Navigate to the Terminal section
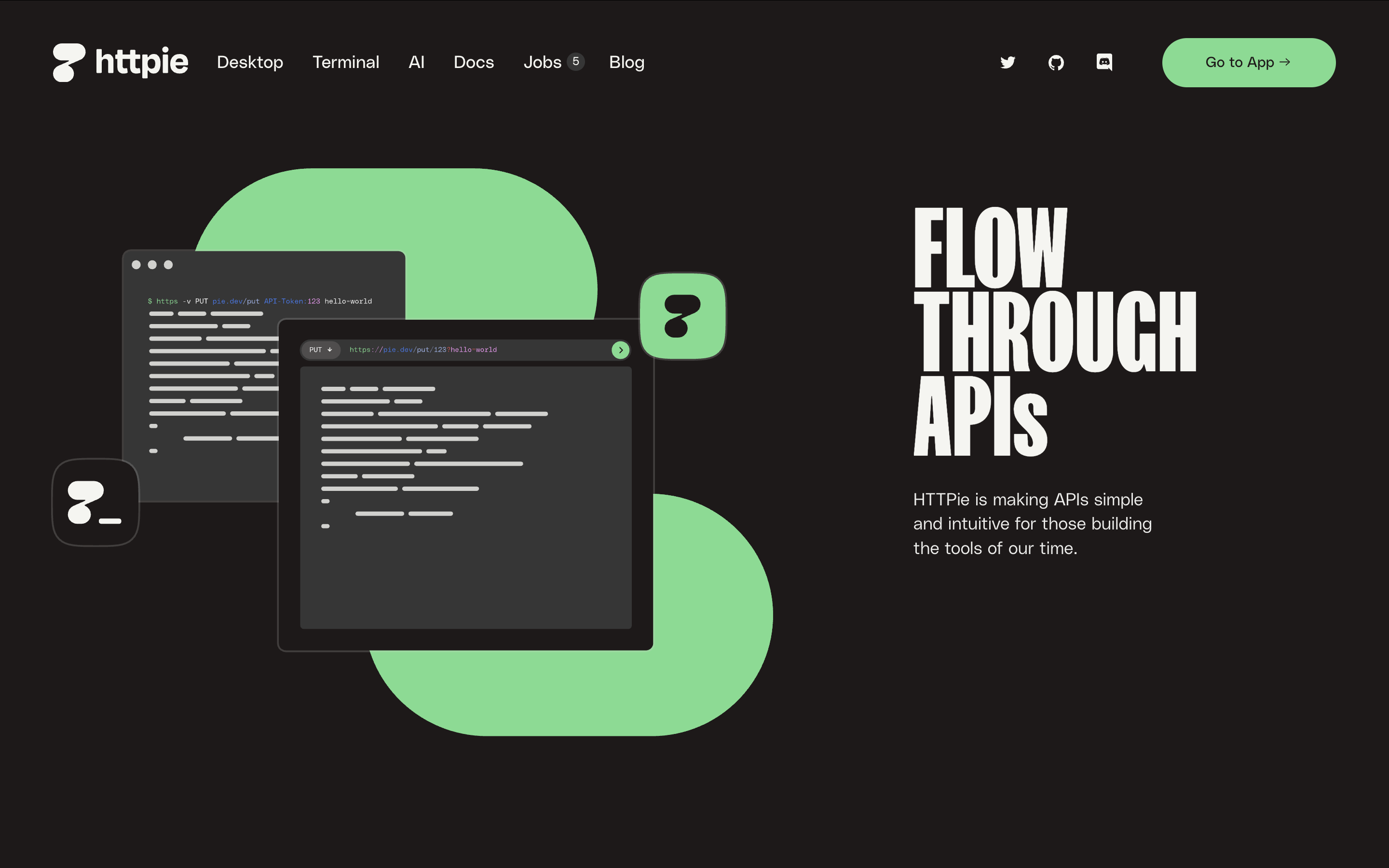Screen dimensions: 1389x868 (x=345, y=63)
